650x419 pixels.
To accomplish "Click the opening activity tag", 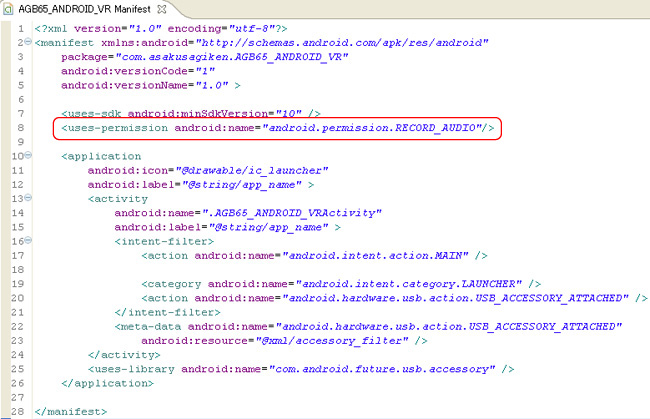I will [x=118, y=199].
